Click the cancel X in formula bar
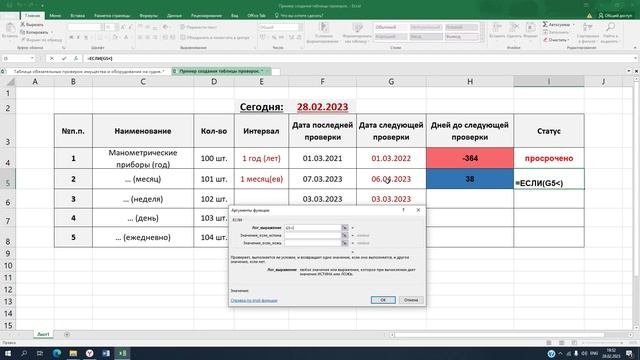Screen dimensions: 640x360 (52, 58)
